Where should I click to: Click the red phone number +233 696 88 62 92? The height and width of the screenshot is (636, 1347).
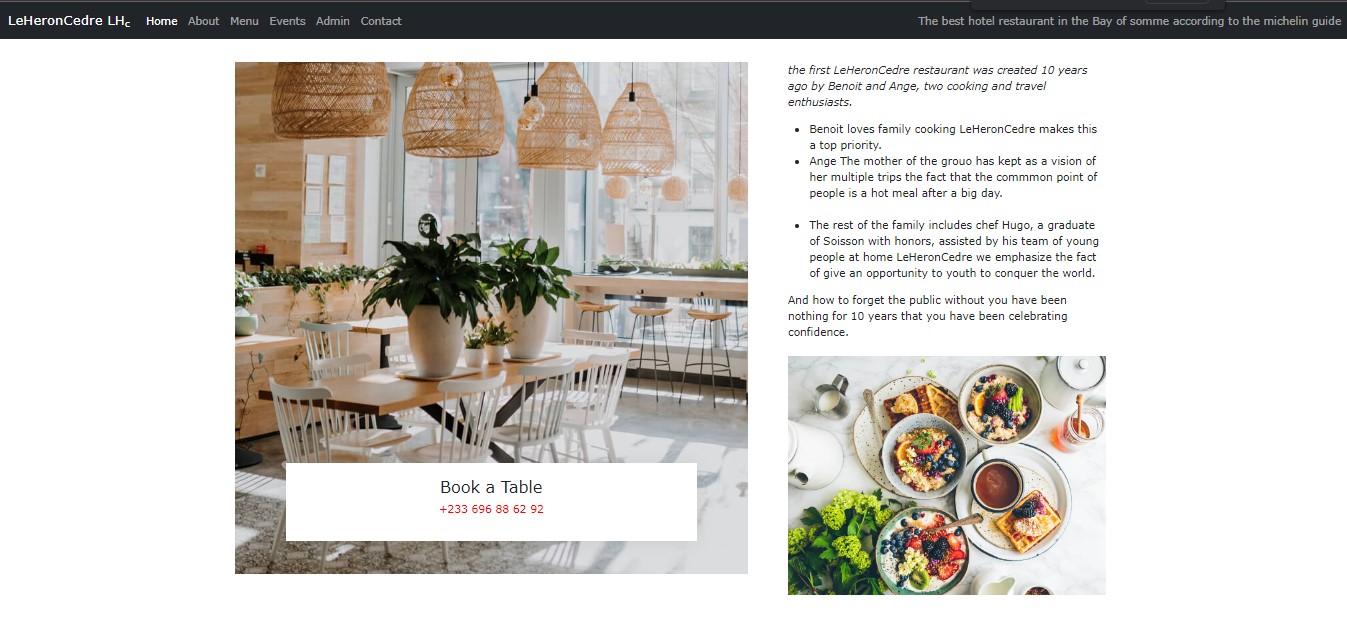click(x=491, y=509)
